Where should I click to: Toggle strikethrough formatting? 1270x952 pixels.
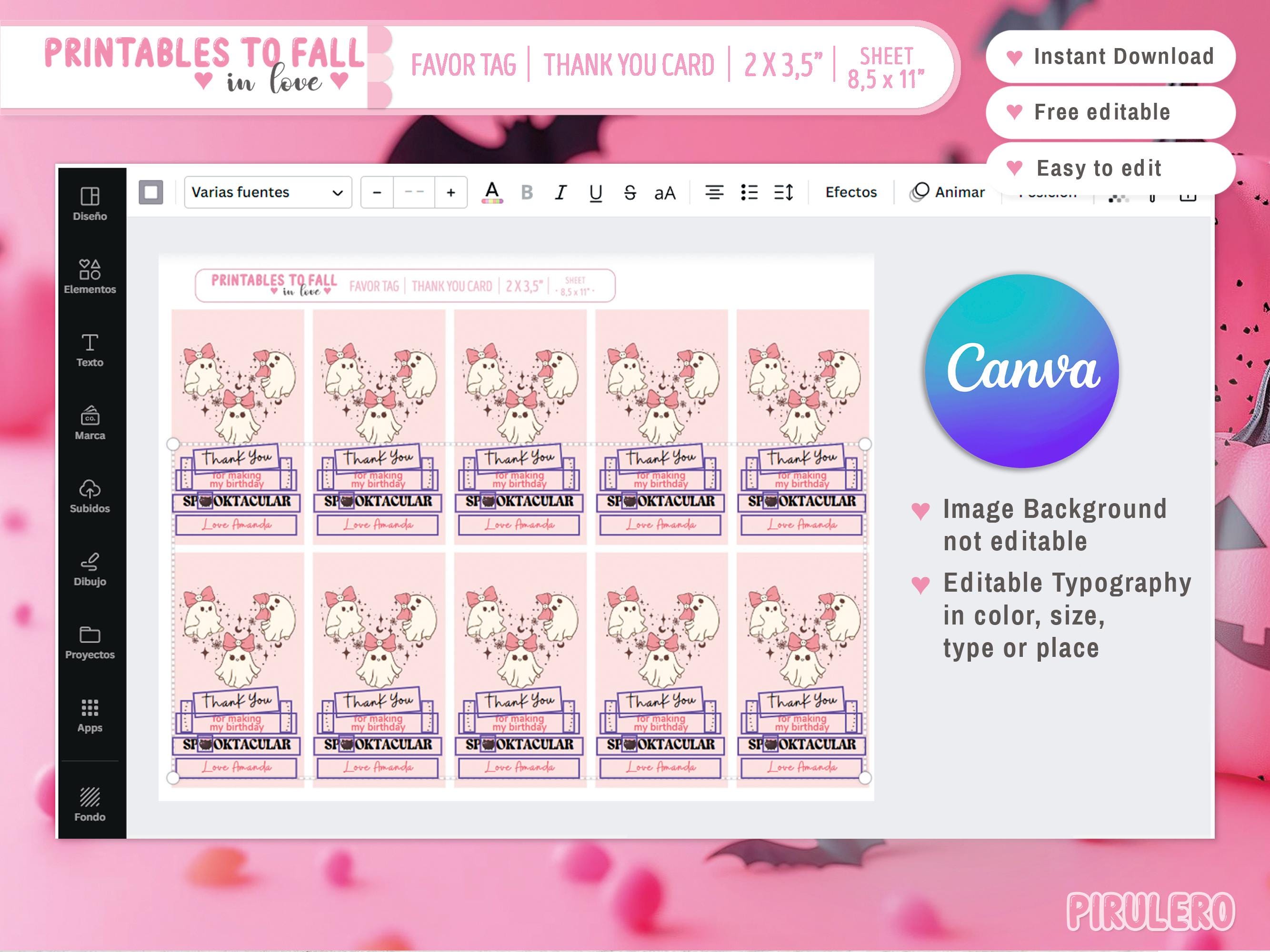630,192
